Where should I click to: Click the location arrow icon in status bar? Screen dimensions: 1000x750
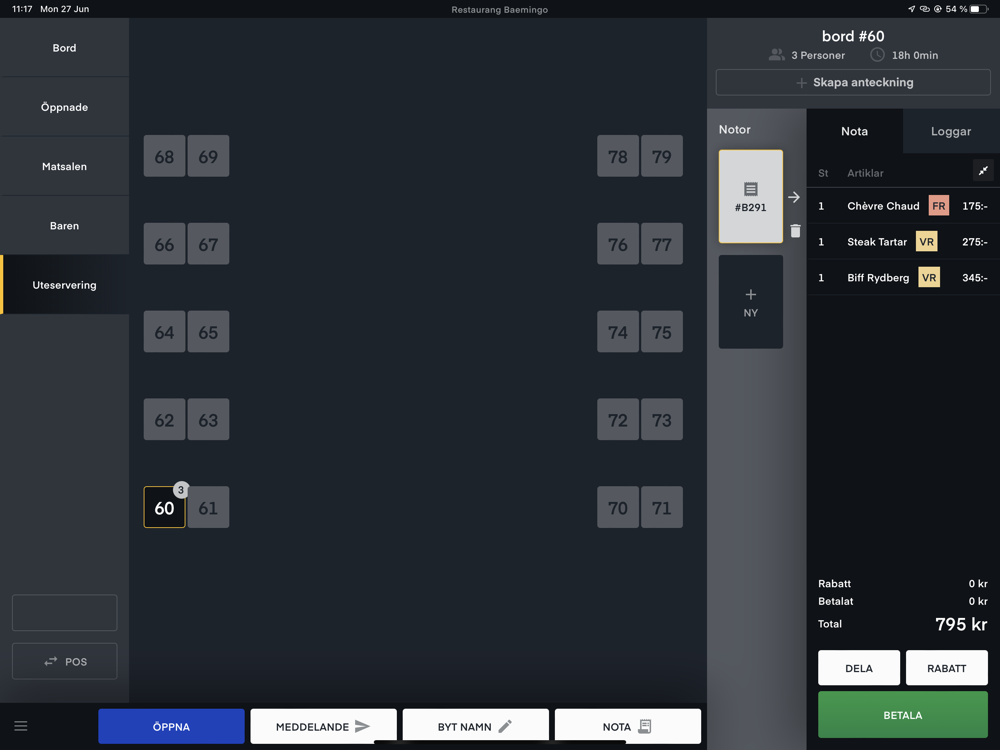pyautogui.click(x=911, y=9)
